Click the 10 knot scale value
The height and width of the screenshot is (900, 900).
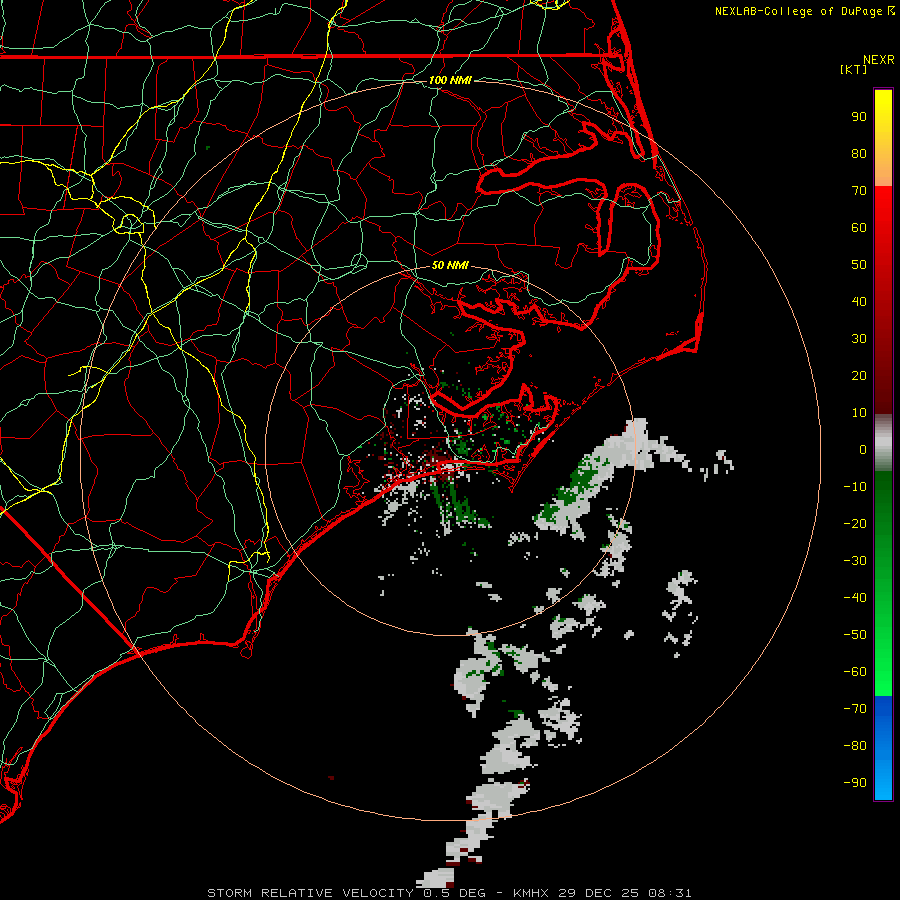[859, 413]
